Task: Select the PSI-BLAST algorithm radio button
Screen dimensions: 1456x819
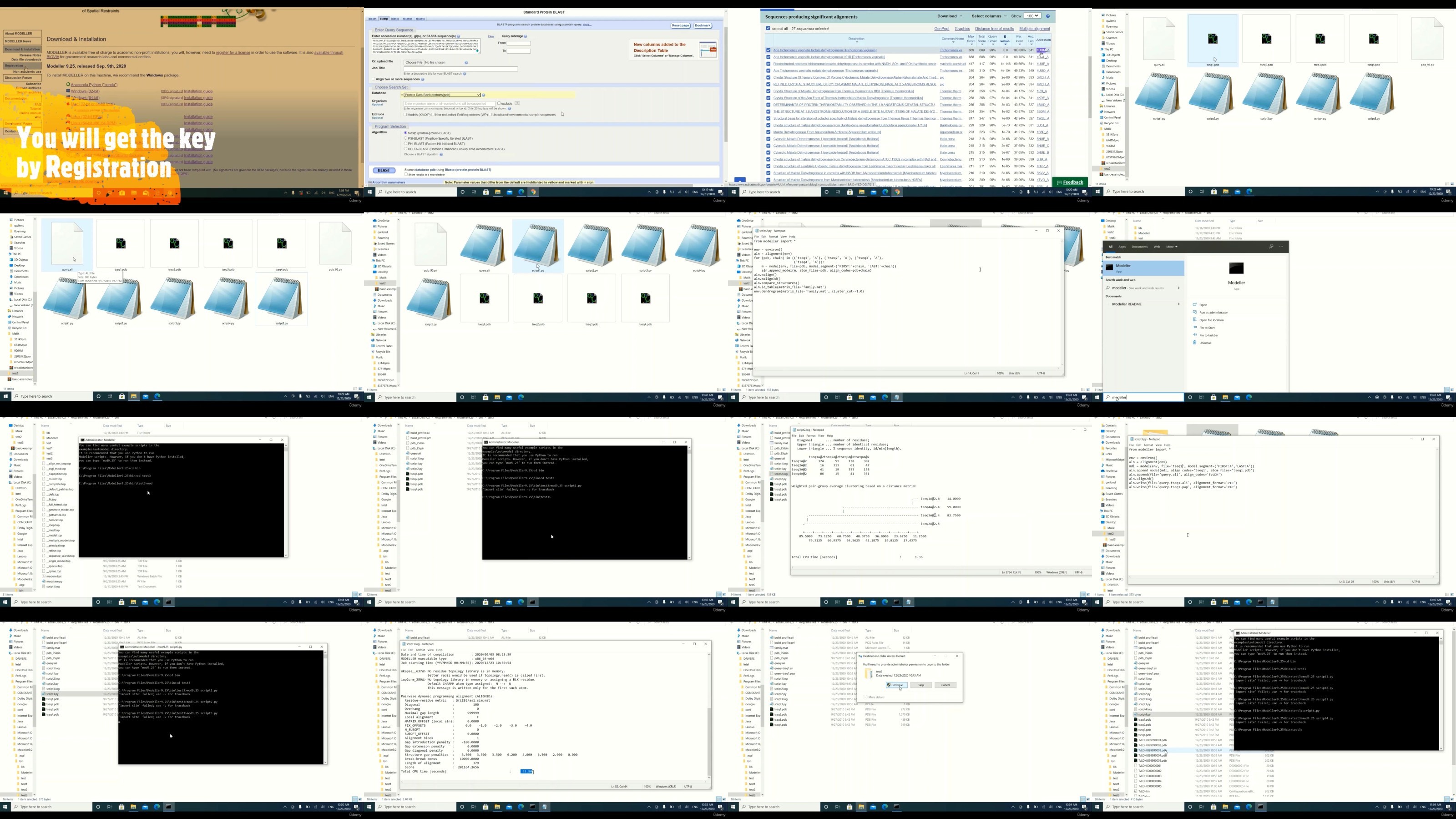Action: click(x=405, y=138)
